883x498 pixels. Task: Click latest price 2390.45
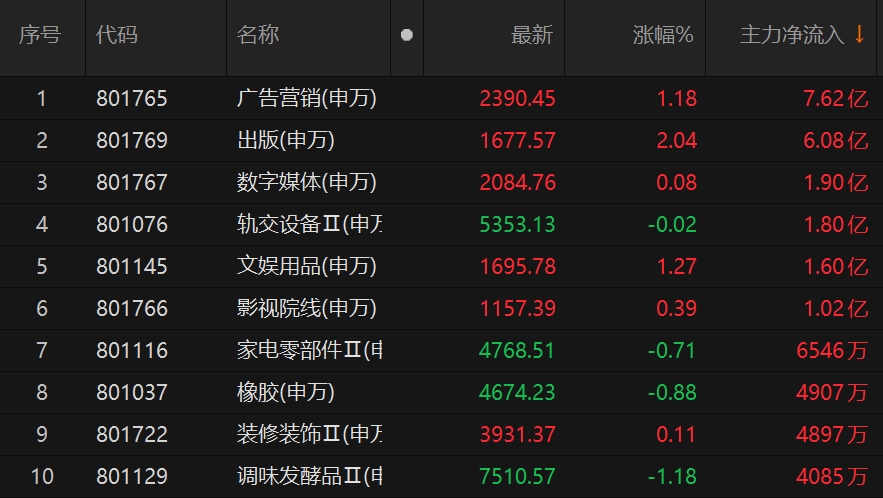point(518,99)
